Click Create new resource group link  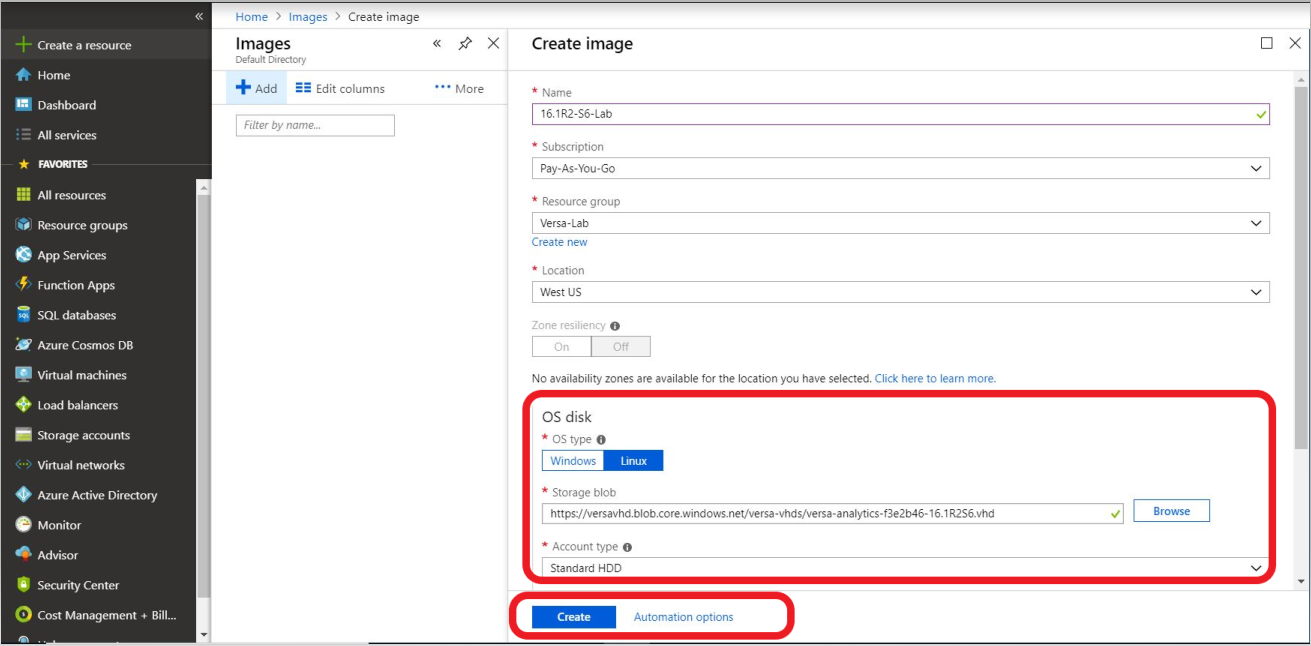coord(560,242)
